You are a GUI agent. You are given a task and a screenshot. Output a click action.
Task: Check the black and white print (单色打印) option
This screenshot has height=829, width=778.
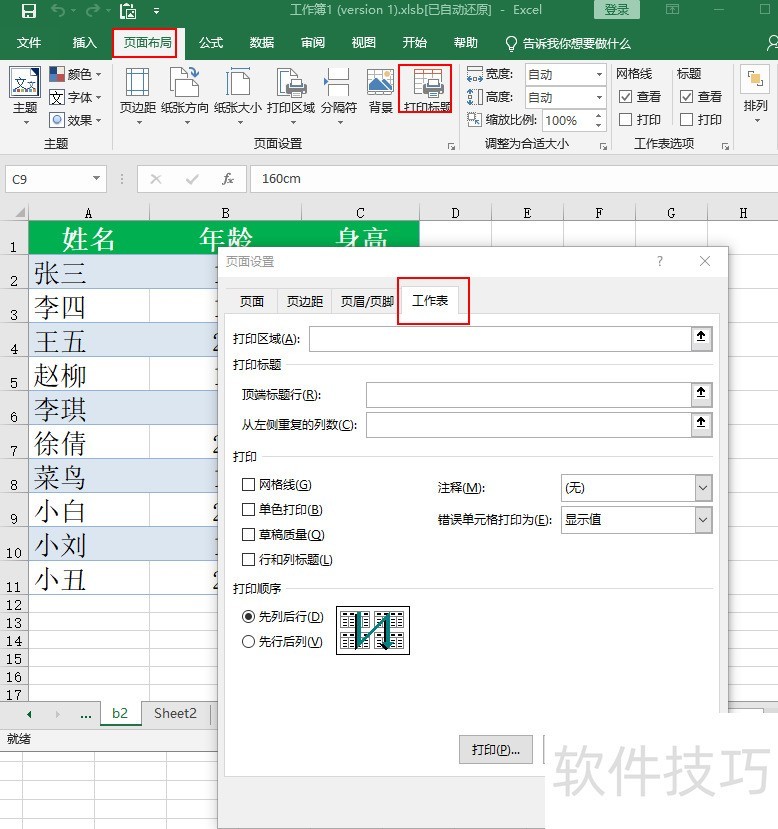249,510
